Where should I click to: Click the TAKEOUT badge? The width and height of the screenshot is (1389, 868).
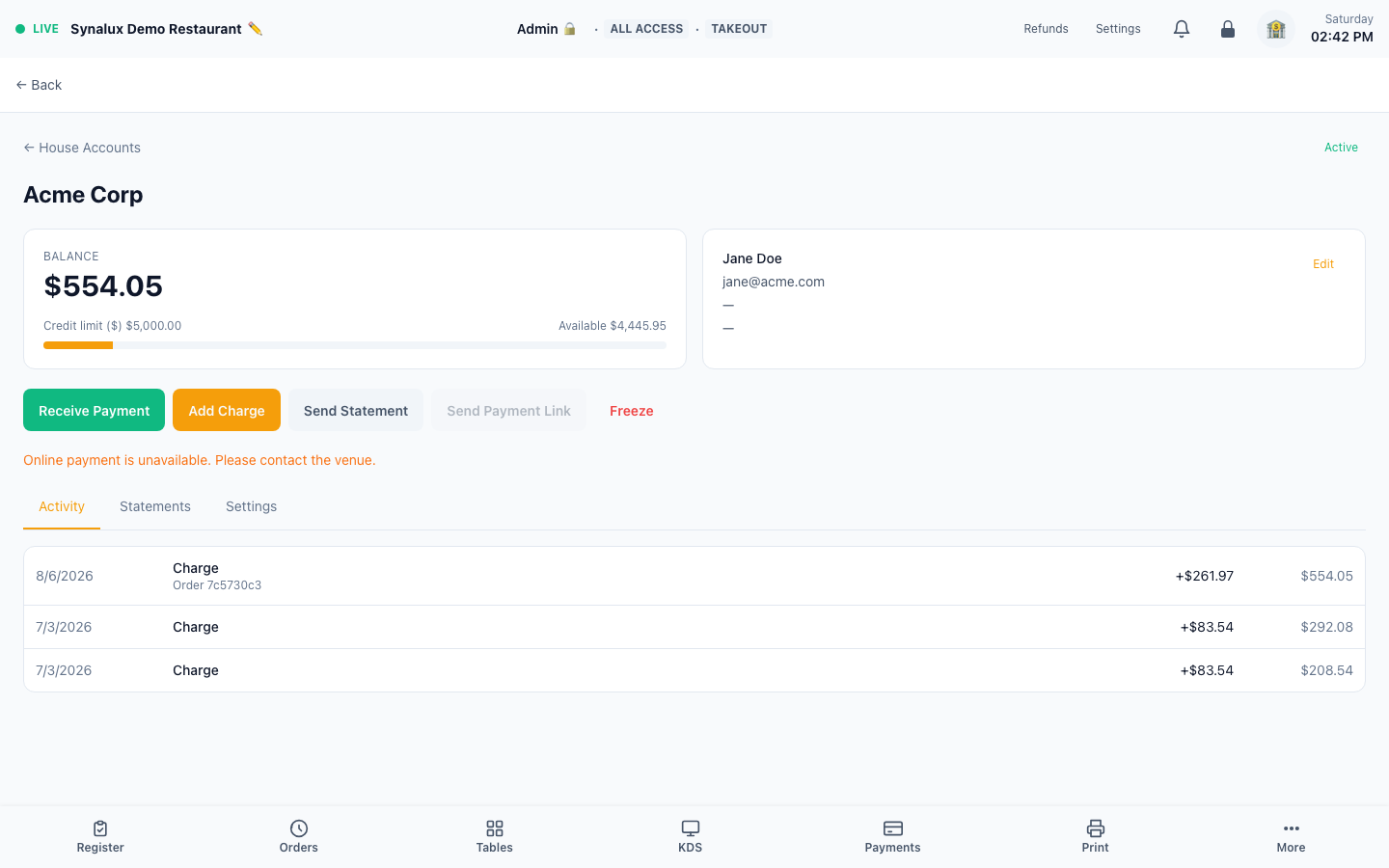point(739,29)
